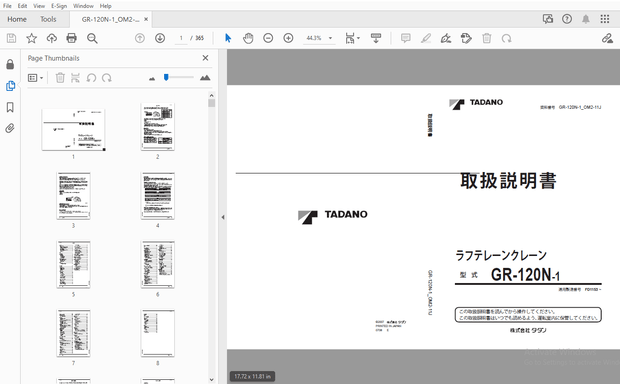Click the thumbnail size slider handle
Image resolution: width=620 pixels, height=384 pixels.
166,78
